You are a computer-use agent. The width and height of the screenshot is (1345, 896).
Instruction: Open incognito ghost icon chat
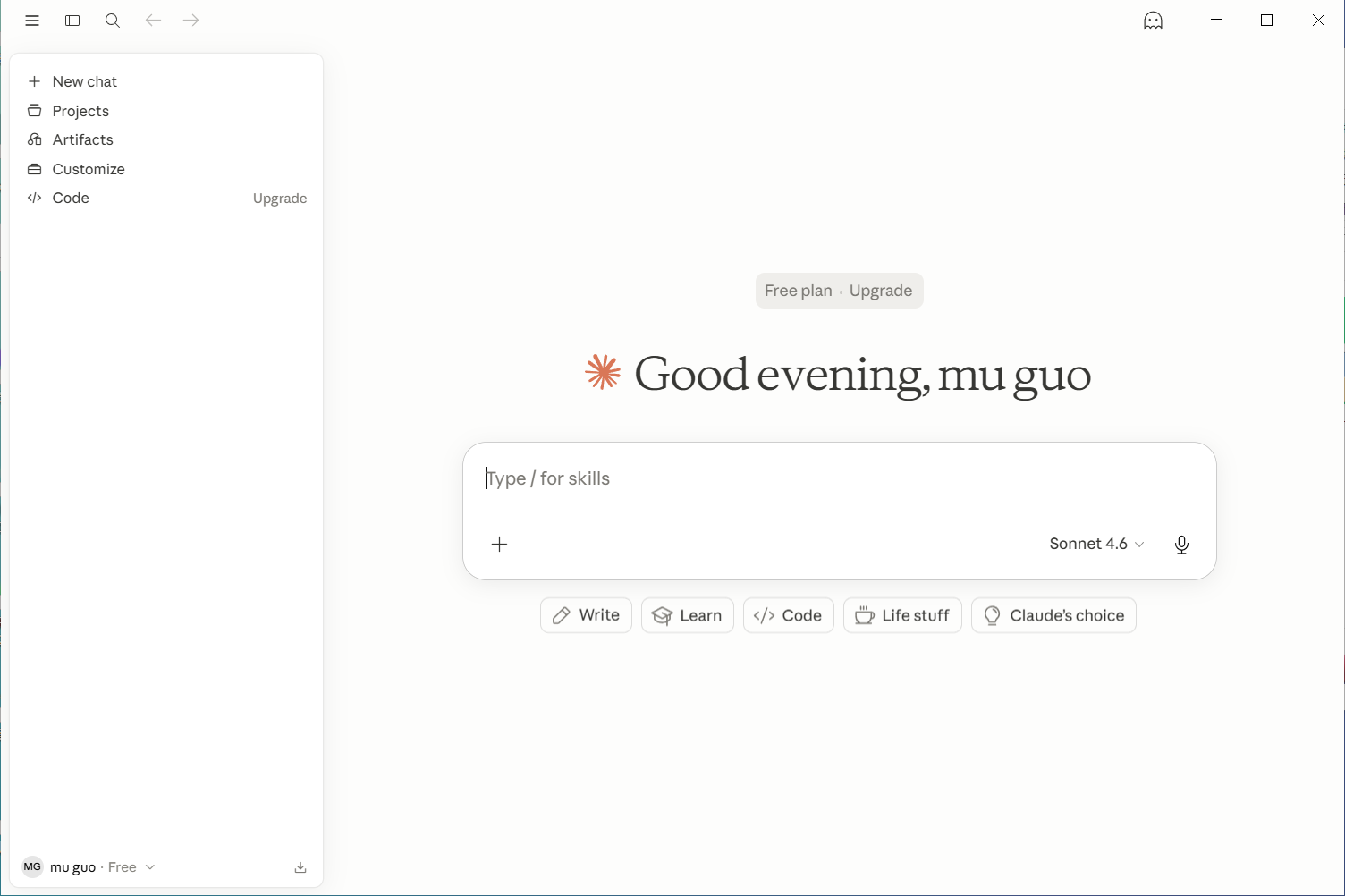tap(1154, 21)
